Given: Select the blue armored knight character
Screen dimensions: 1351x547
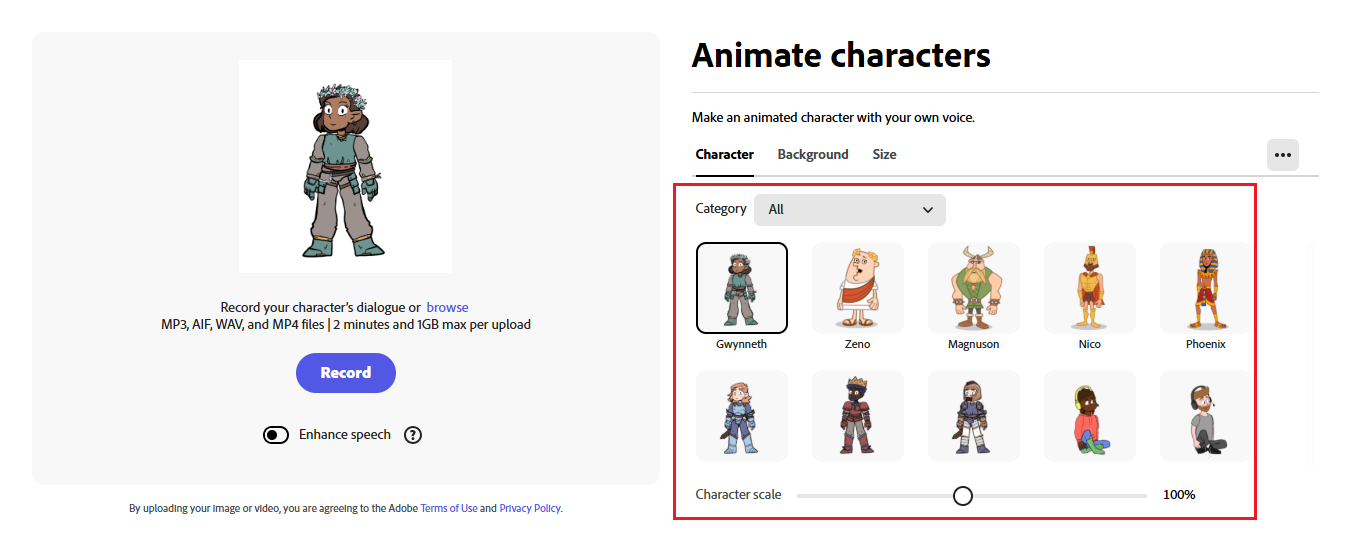Looking at the screenshot, I should (x=741, y=416).
